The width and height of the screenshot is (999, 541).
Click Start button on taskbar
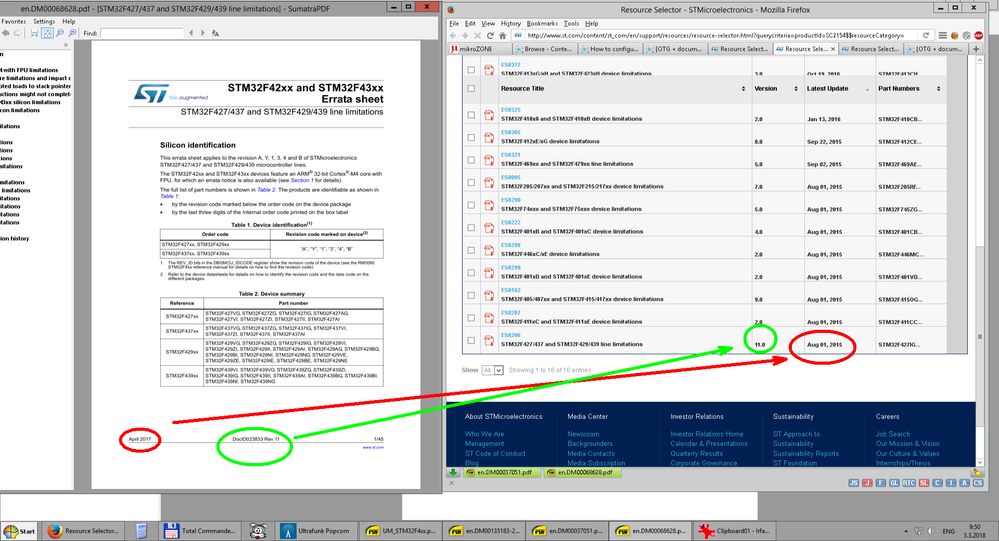(20, 531)
